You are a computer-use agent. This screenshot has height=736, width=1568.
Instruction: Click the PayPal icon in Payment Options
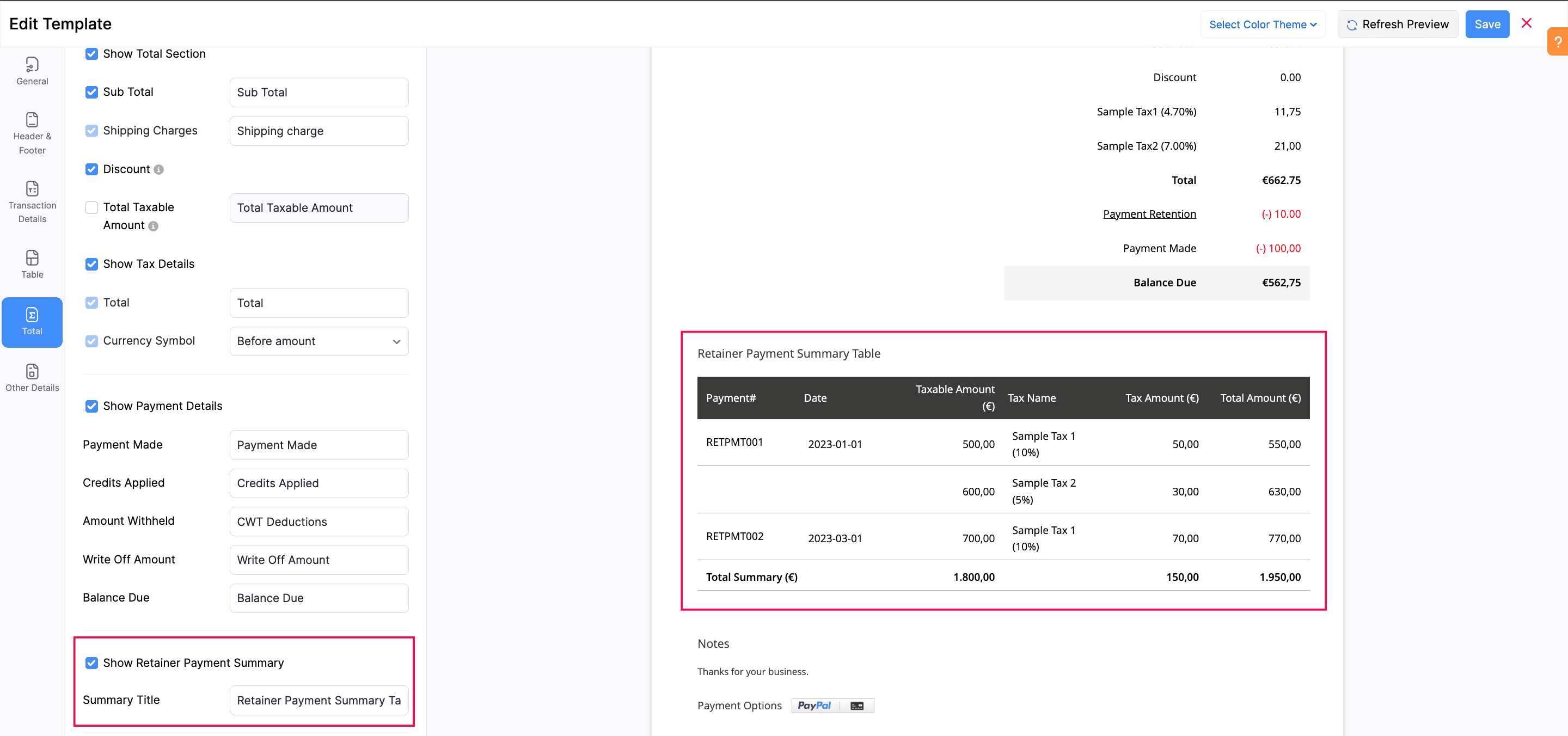(x=814, y=706)
